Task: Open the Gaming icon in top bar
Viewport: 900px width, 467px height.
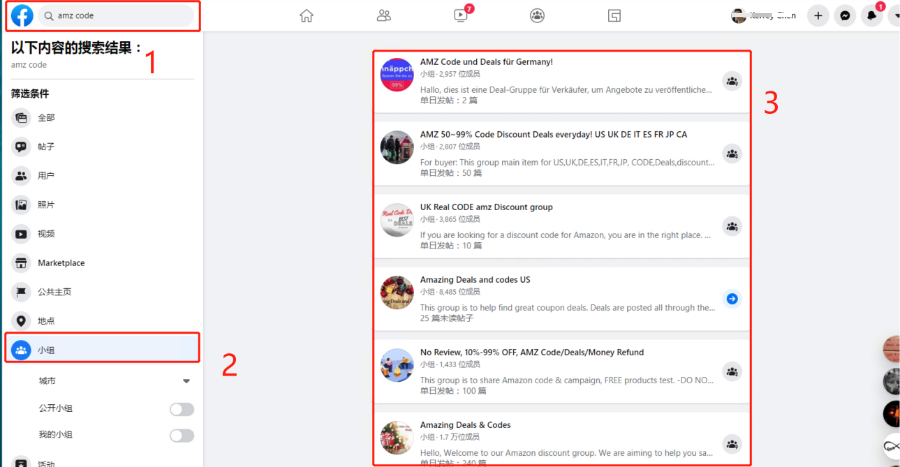Action: pos(614,15)
